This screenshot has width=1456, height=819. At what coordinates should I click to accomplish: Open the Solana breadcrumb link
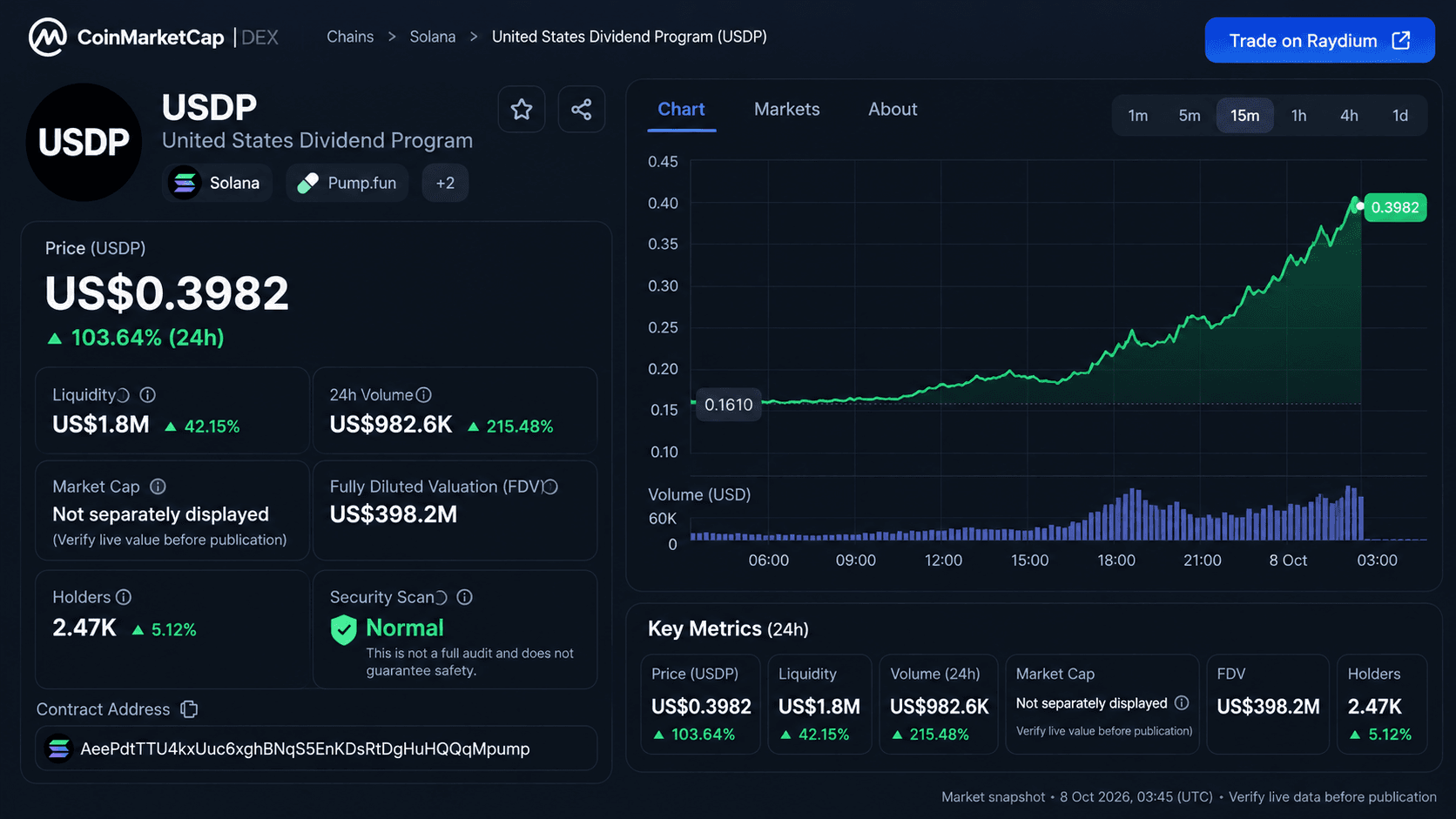tap(433, 37)
